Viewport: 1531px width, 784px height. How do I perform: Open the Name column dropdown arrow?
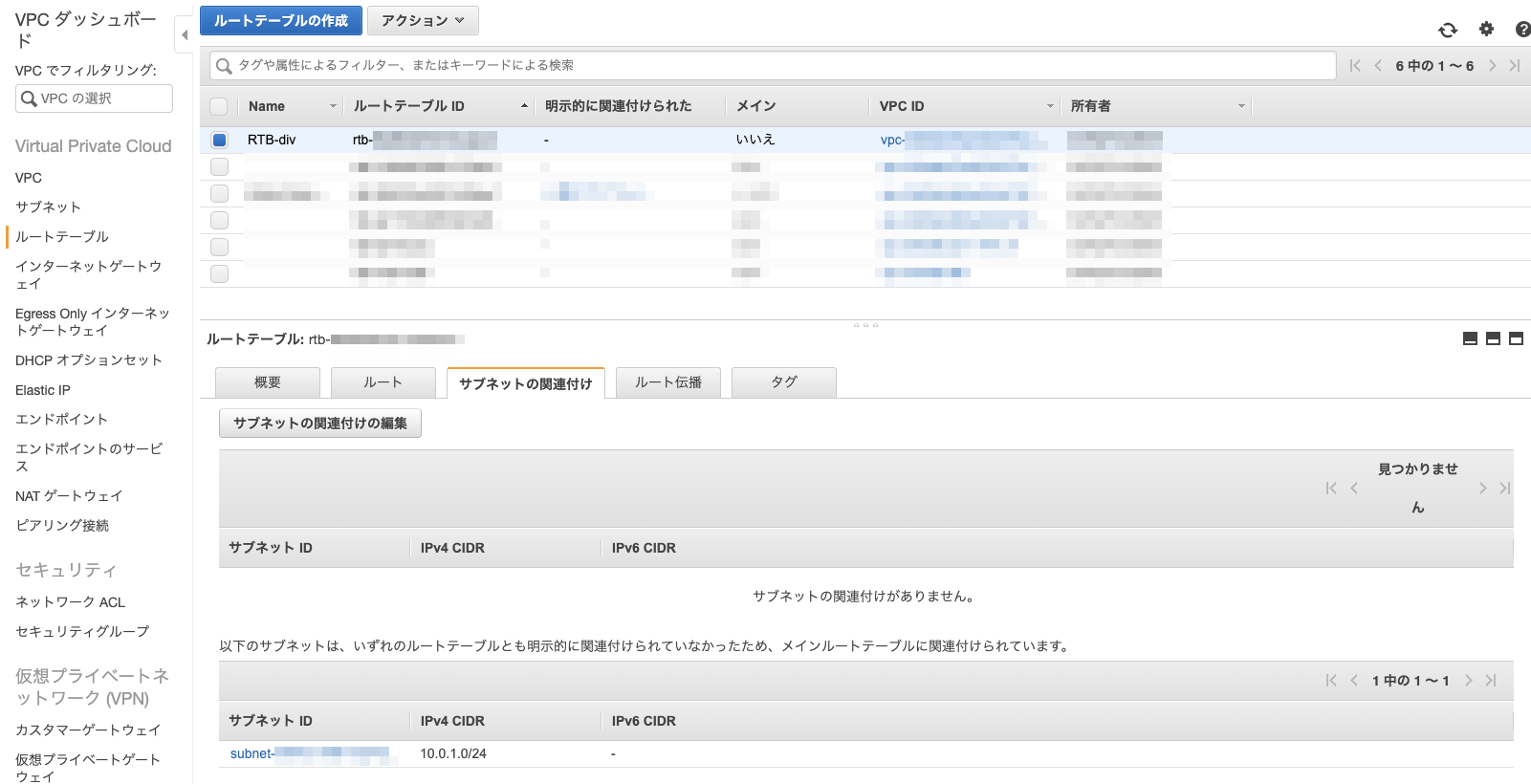[x=333, y=106]
